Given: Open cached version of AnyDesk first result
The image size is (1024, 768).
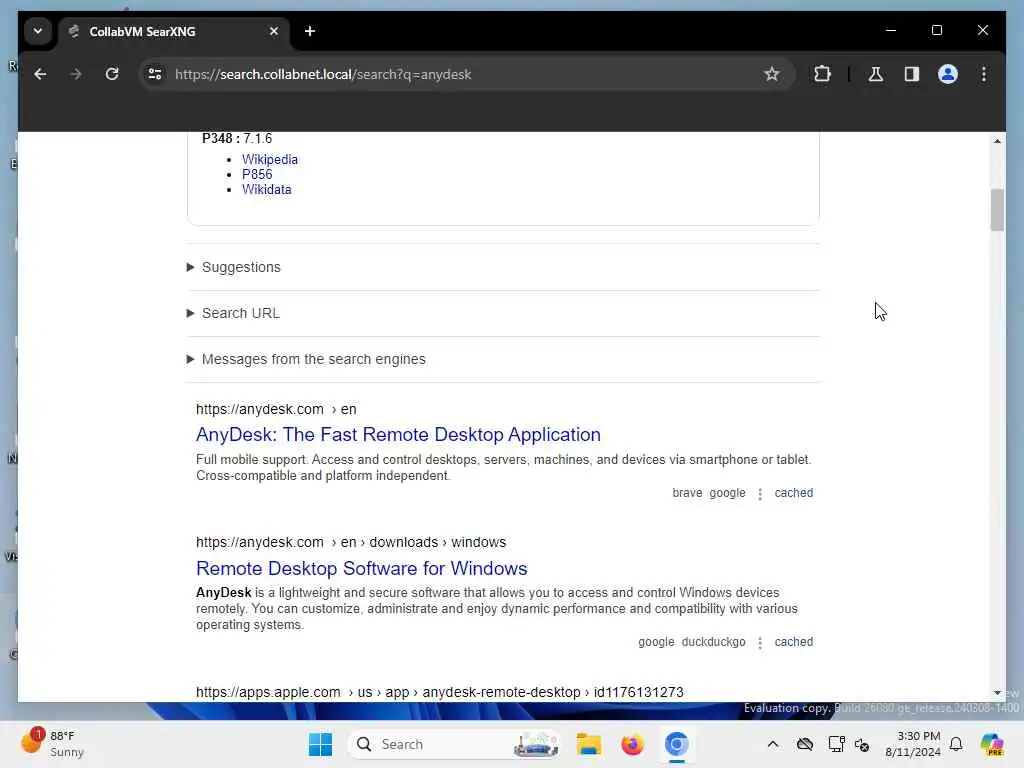Looking at the screenshot, I should (x=793, y=493).
